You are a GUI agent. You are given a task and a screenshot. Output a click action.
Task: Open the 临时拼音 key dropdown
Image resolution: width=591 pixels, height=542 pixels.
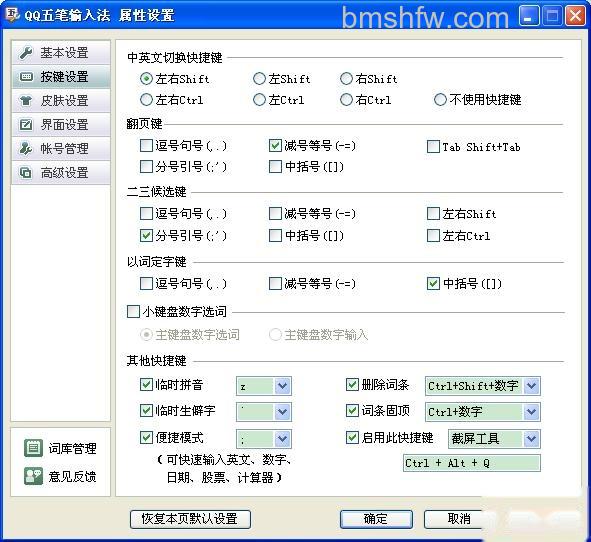click(283, 386)
